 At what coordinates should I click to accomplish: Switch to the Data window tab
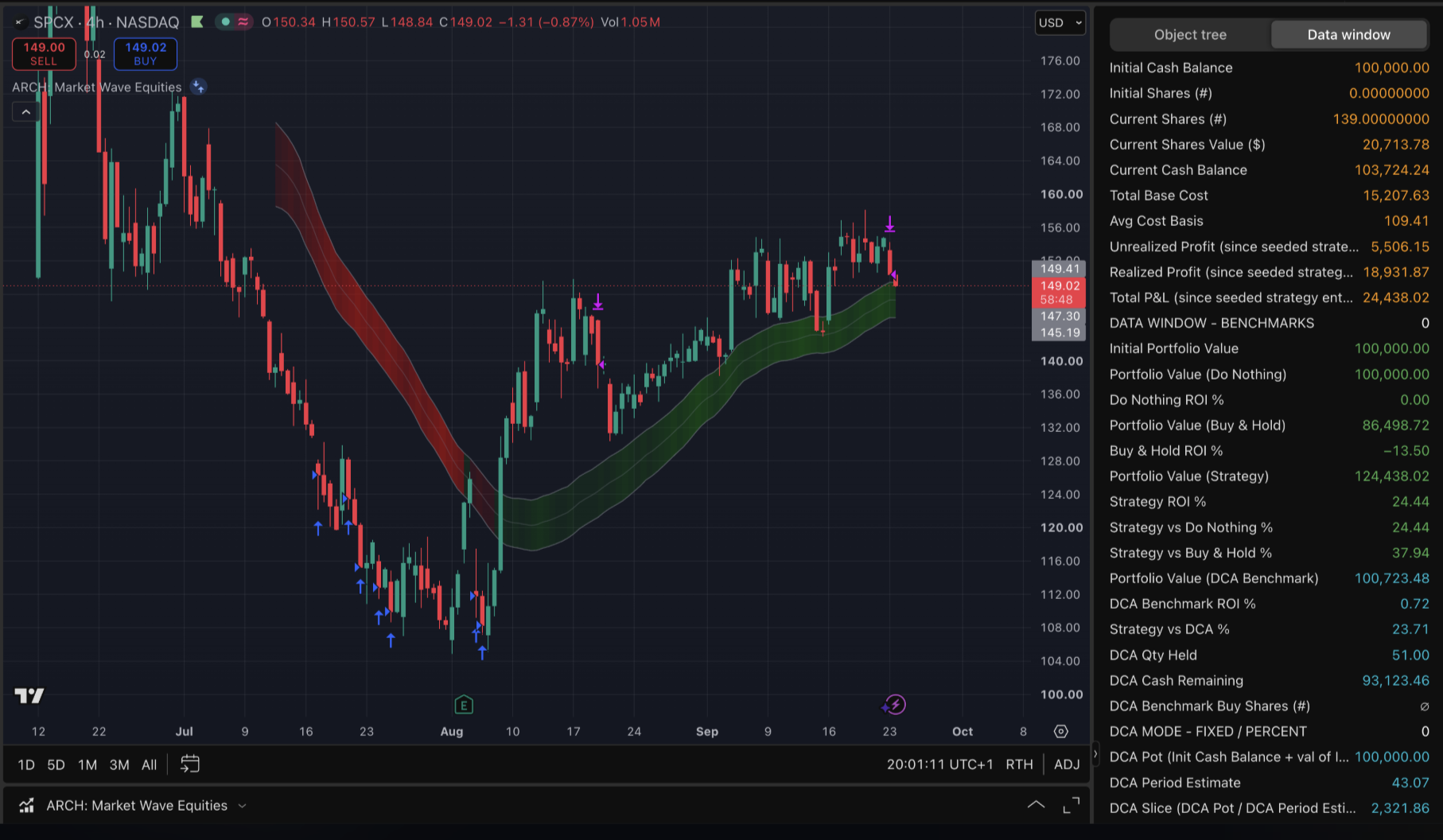tap(1348, 35)
